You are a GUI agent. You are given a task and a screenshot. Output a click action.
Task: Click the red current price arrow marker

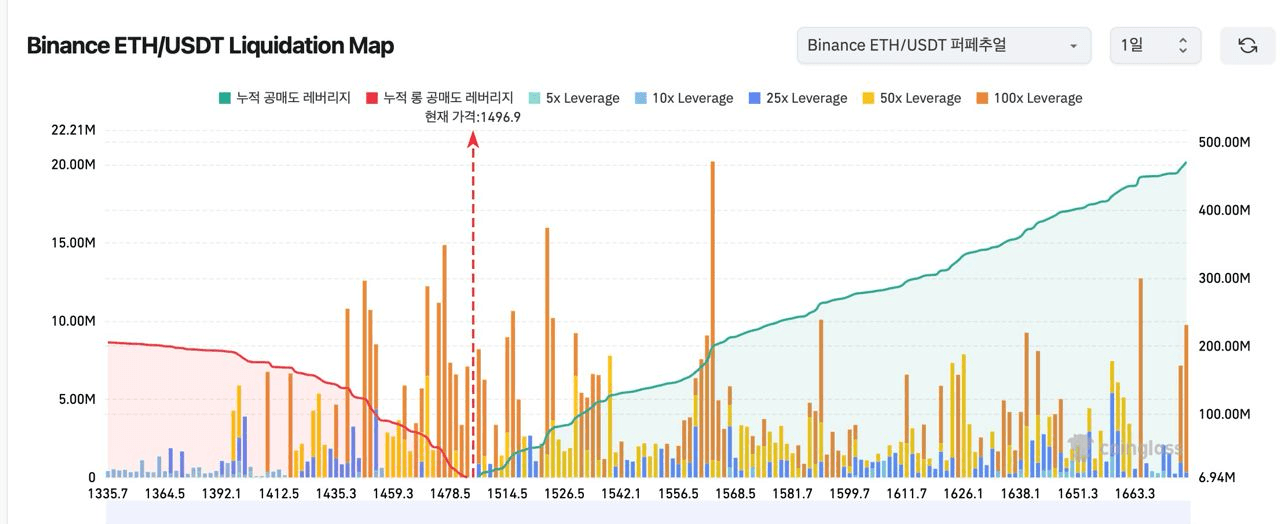(473, 140)
